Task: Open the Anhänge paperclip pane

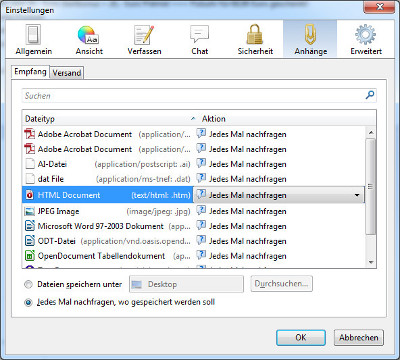Action: click(310, 39)
